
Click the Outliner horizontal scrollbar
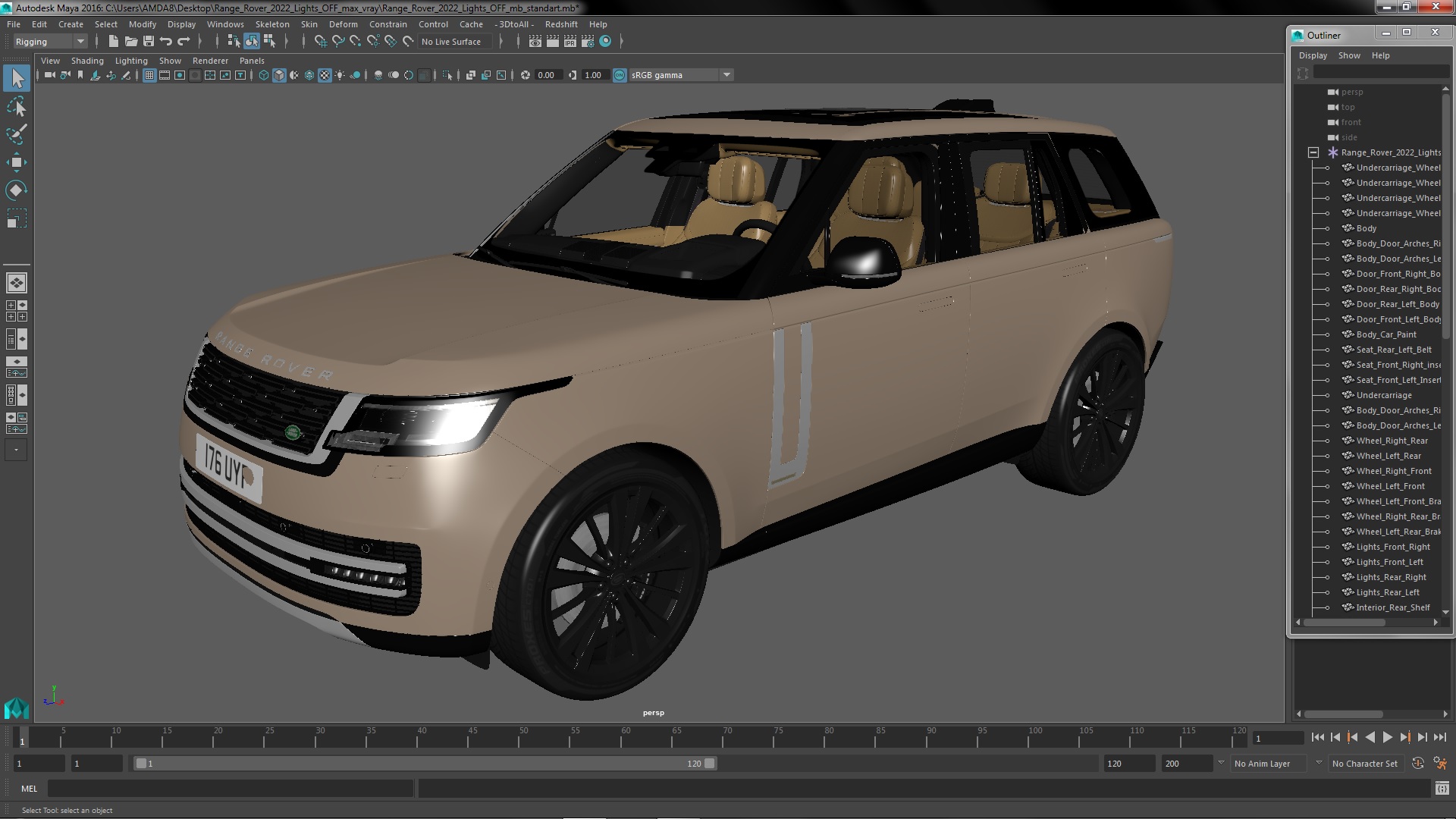point(1345,623)
